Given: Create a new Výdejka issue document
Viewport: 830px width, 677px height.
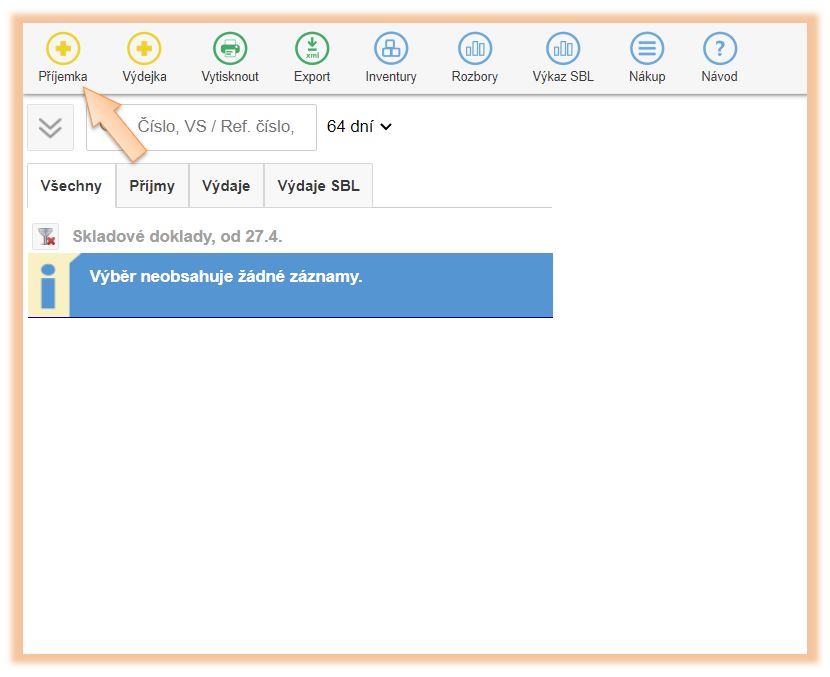Looking at the screenshot, I should [144, 49].
